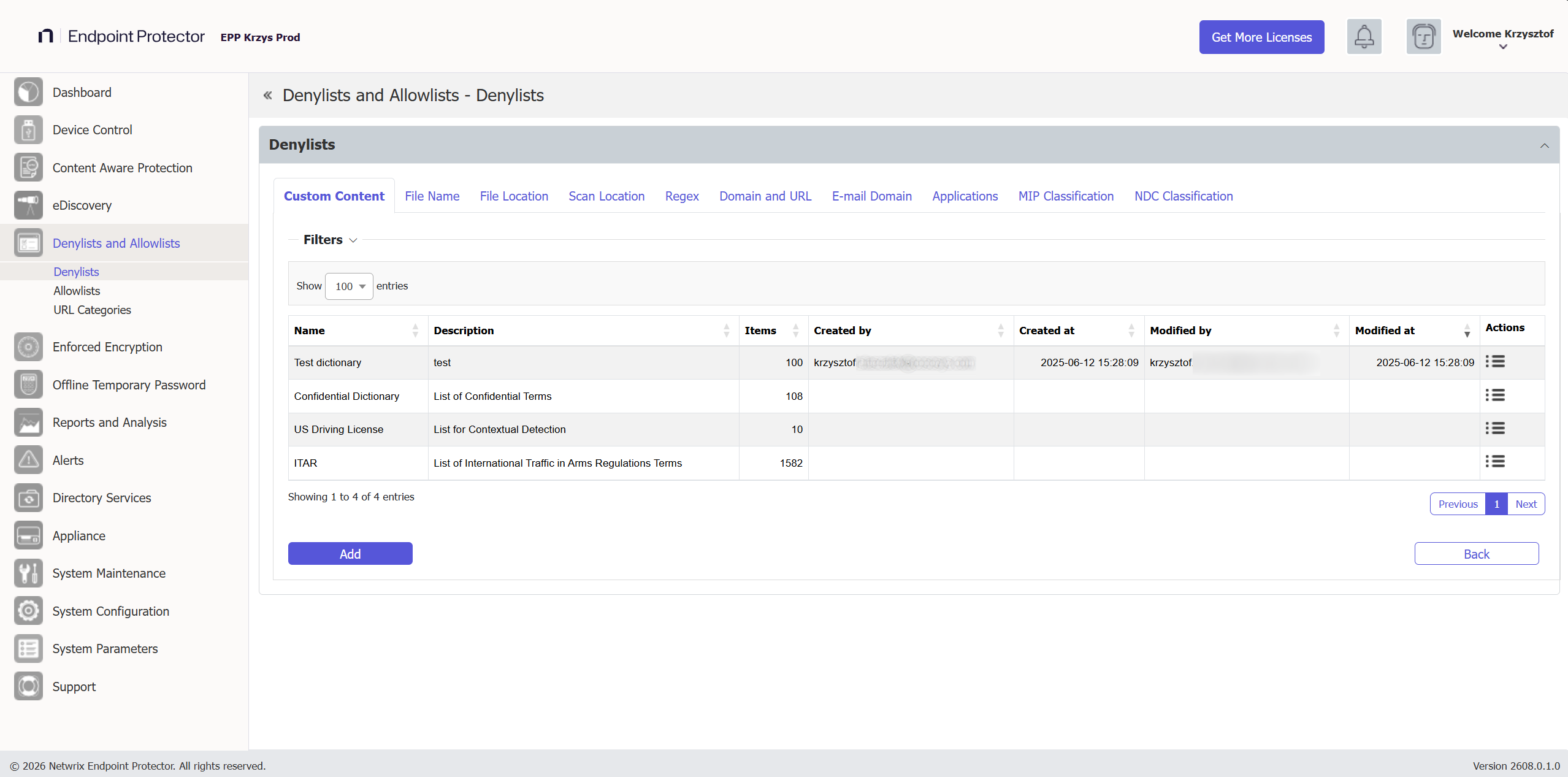Click the System Parameters list icon
The width and height of the screenshot is (1568, 777).
click(28, 649)
